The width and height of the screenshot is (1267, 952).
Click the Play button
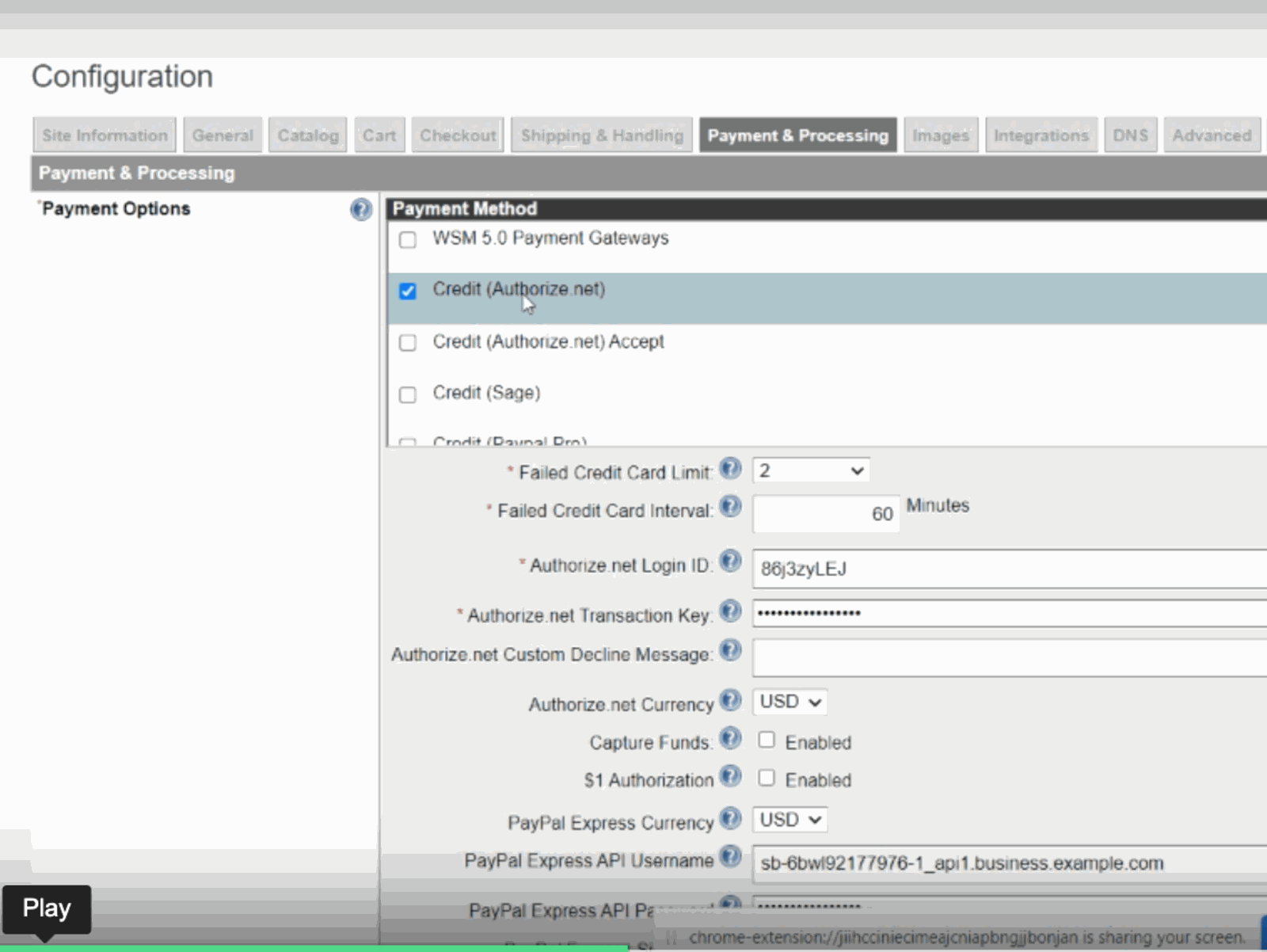(47, 908)
